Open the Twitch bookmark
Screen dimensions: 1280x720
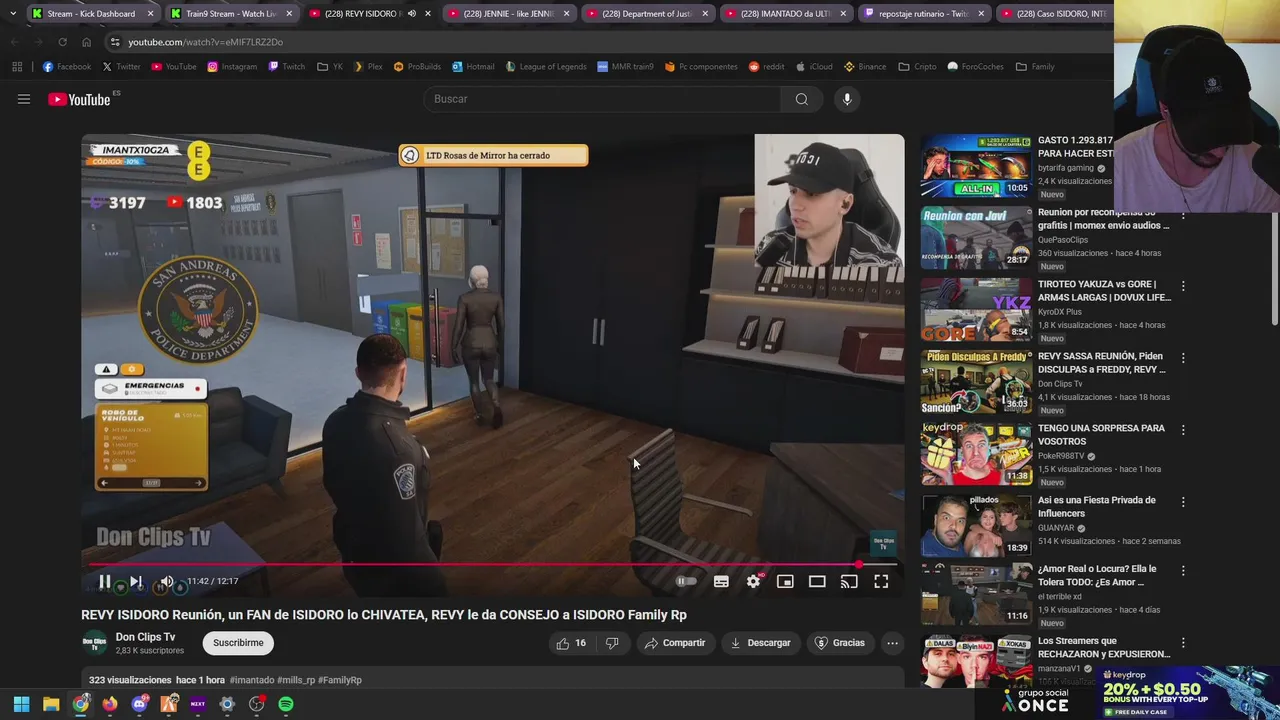pyautogui.click(x=286, y=67)
